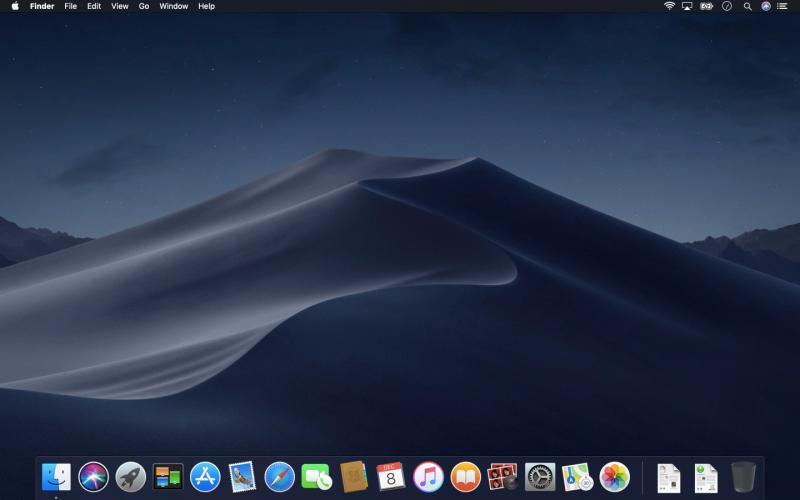Open the Books app in the Dock
800x500 pixels.
pyautogui.click(x=465, y=477)
